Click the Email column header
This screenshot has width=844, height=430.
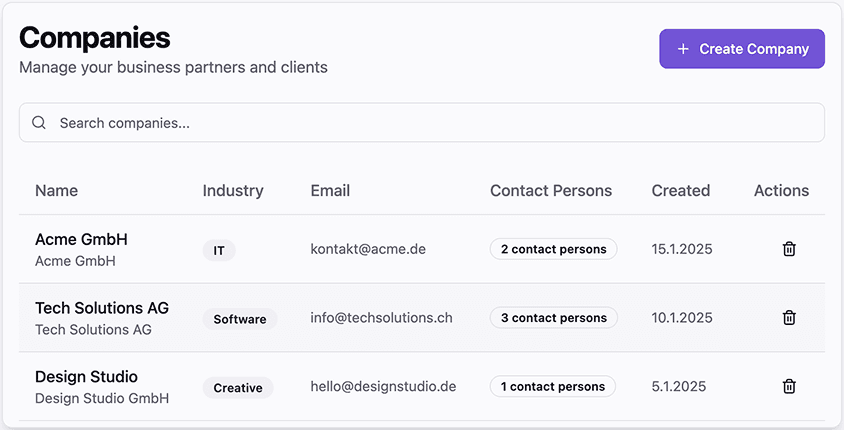point(330,190)
